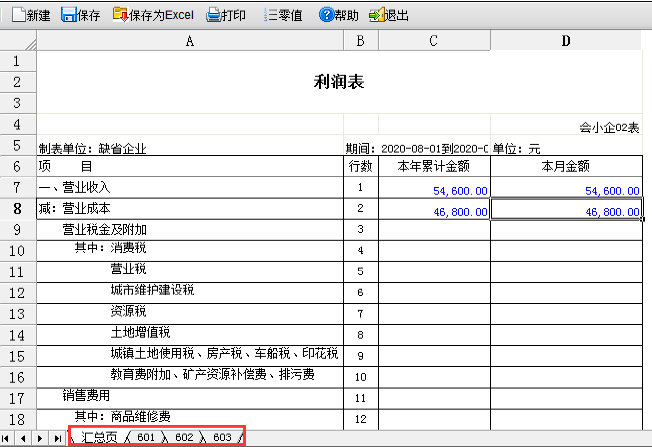
Task: Click the 利润表 title cell
Action: (x=339, y=81)
